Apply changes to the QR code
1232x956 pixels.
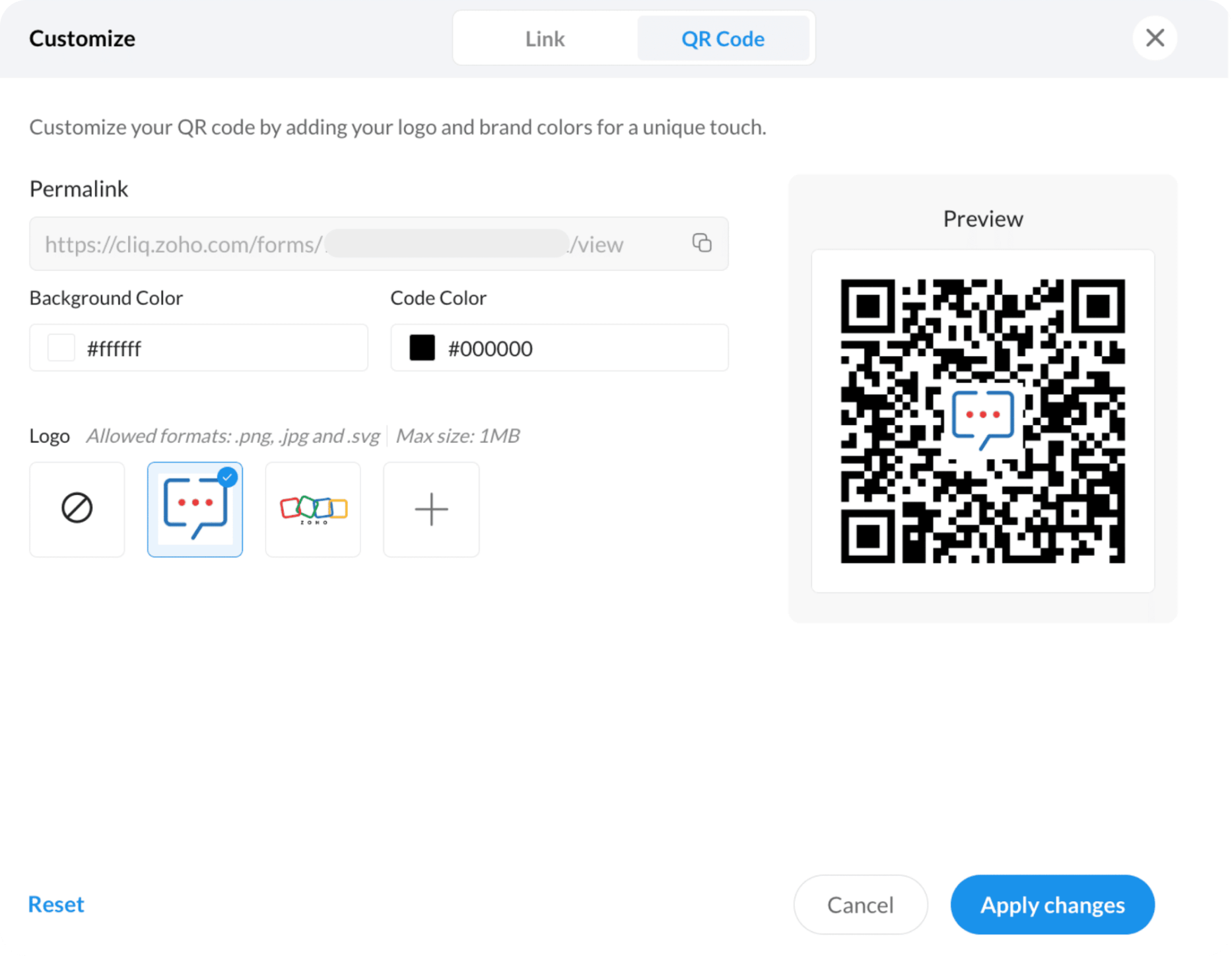[x=1052, y=905]
